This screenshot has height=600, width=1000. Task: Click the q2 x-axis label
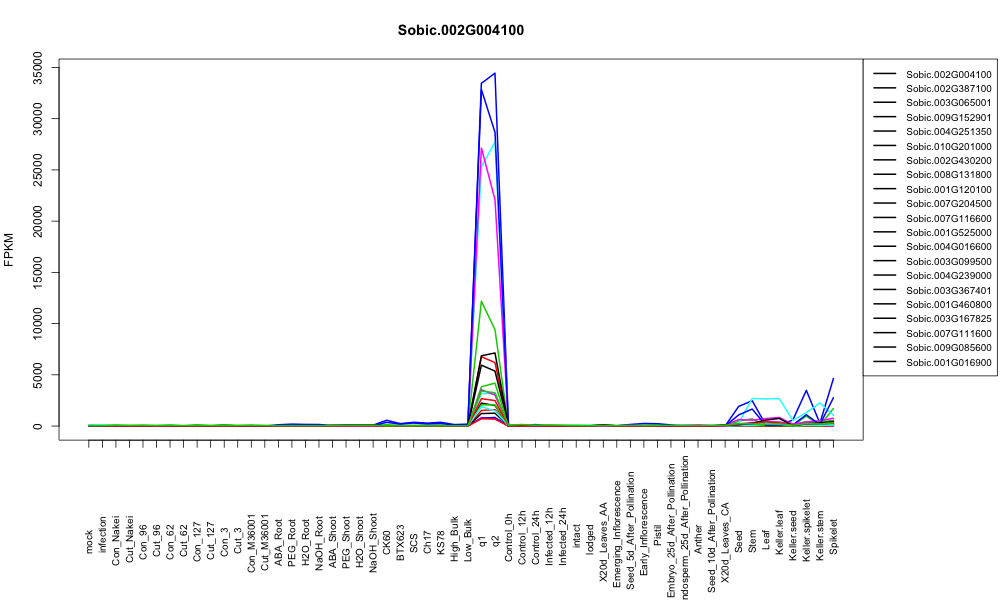(496, 539)
